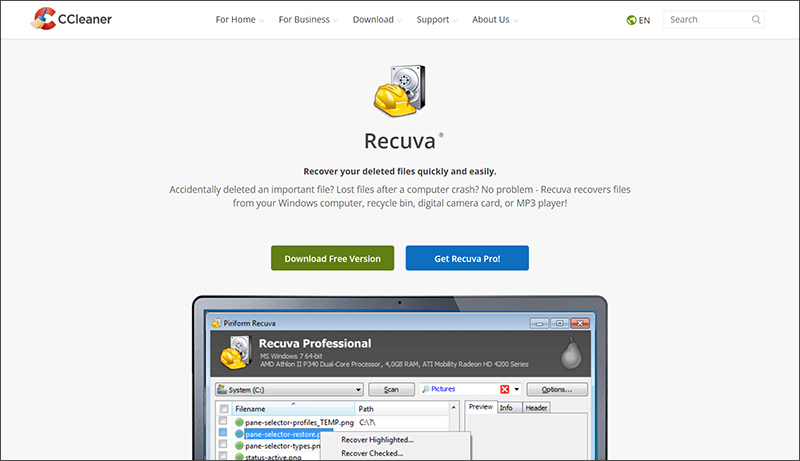Open the Support menu
The height and width of the screenshot is (461, 800).
pyautogui.click(x=437, y=19)
